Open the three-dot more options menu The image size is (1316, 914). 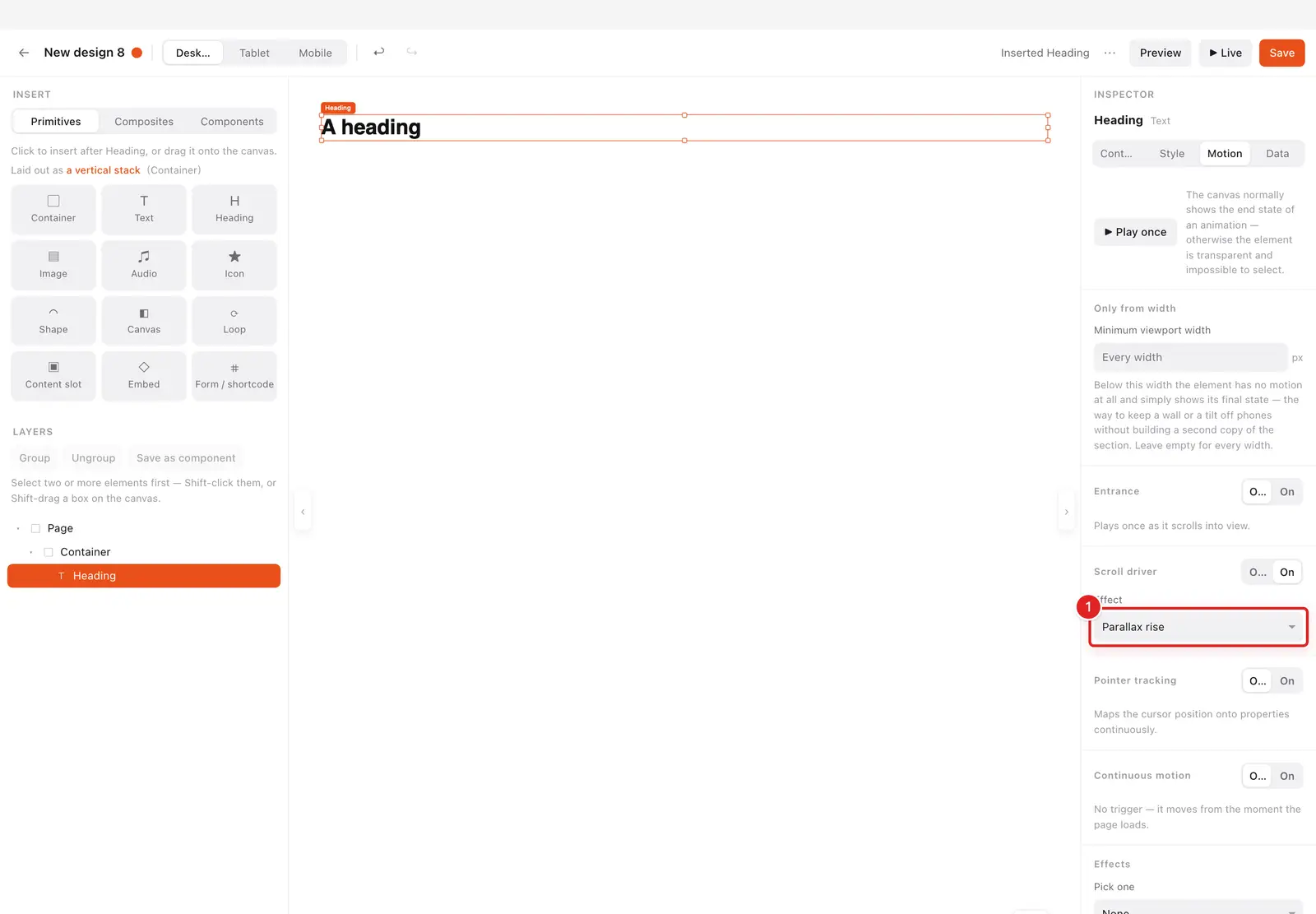click(x=1110, y=53)
